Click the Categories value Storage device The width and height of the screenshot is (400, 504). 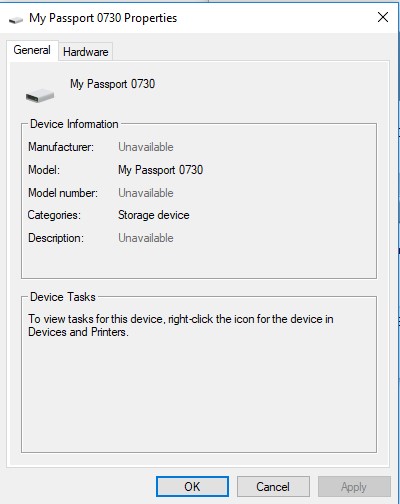154,215
